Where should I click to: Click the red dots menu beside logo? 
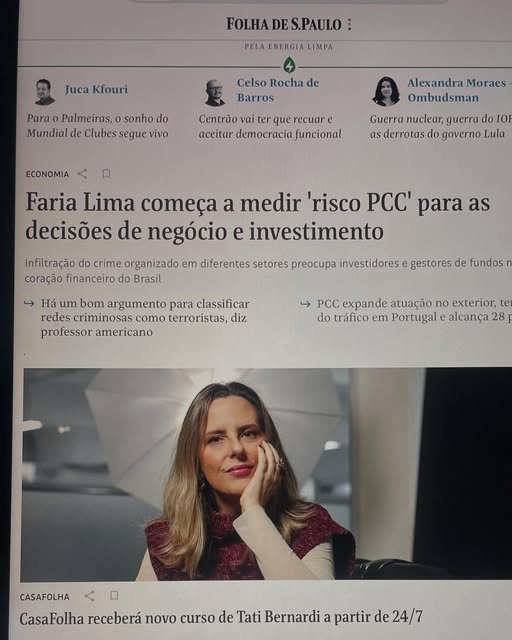pos(349,24)
